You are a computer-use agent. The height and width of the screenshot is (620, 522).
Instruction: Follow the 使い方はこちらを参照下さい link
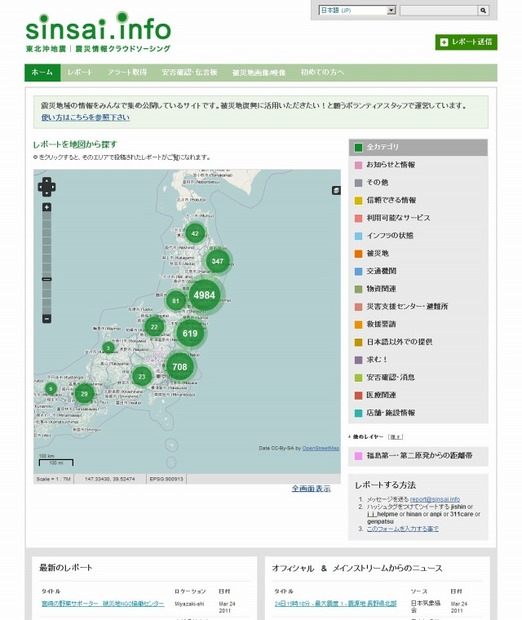(85, 117)
